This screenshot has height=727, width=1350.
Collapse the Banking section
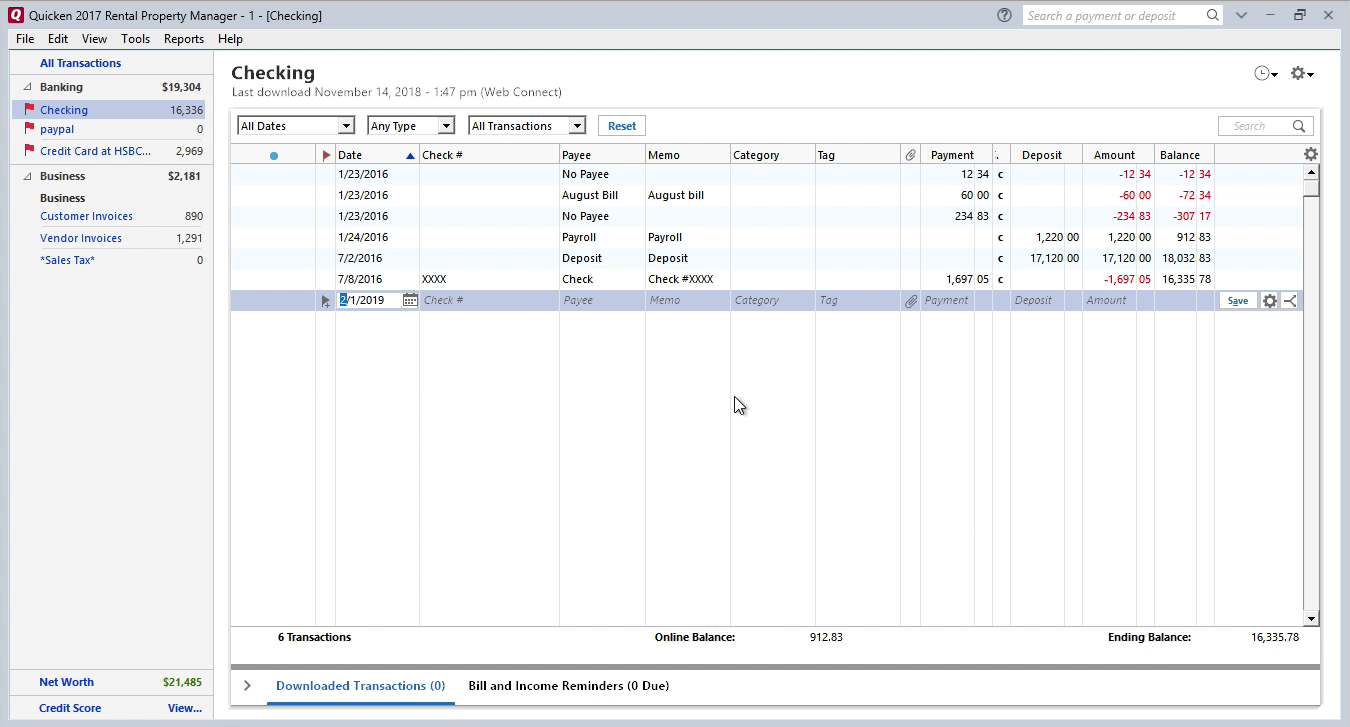click(x=27, y=87)
